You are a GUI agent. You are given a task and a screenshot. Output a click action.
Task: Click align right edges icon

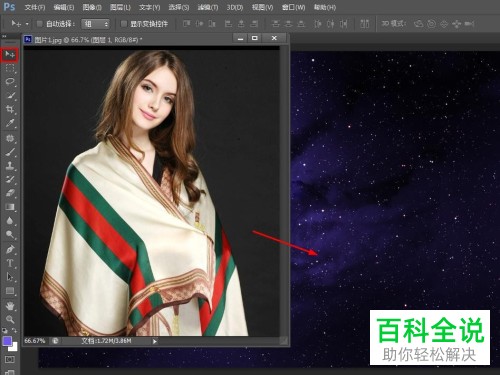coord(254,24)
